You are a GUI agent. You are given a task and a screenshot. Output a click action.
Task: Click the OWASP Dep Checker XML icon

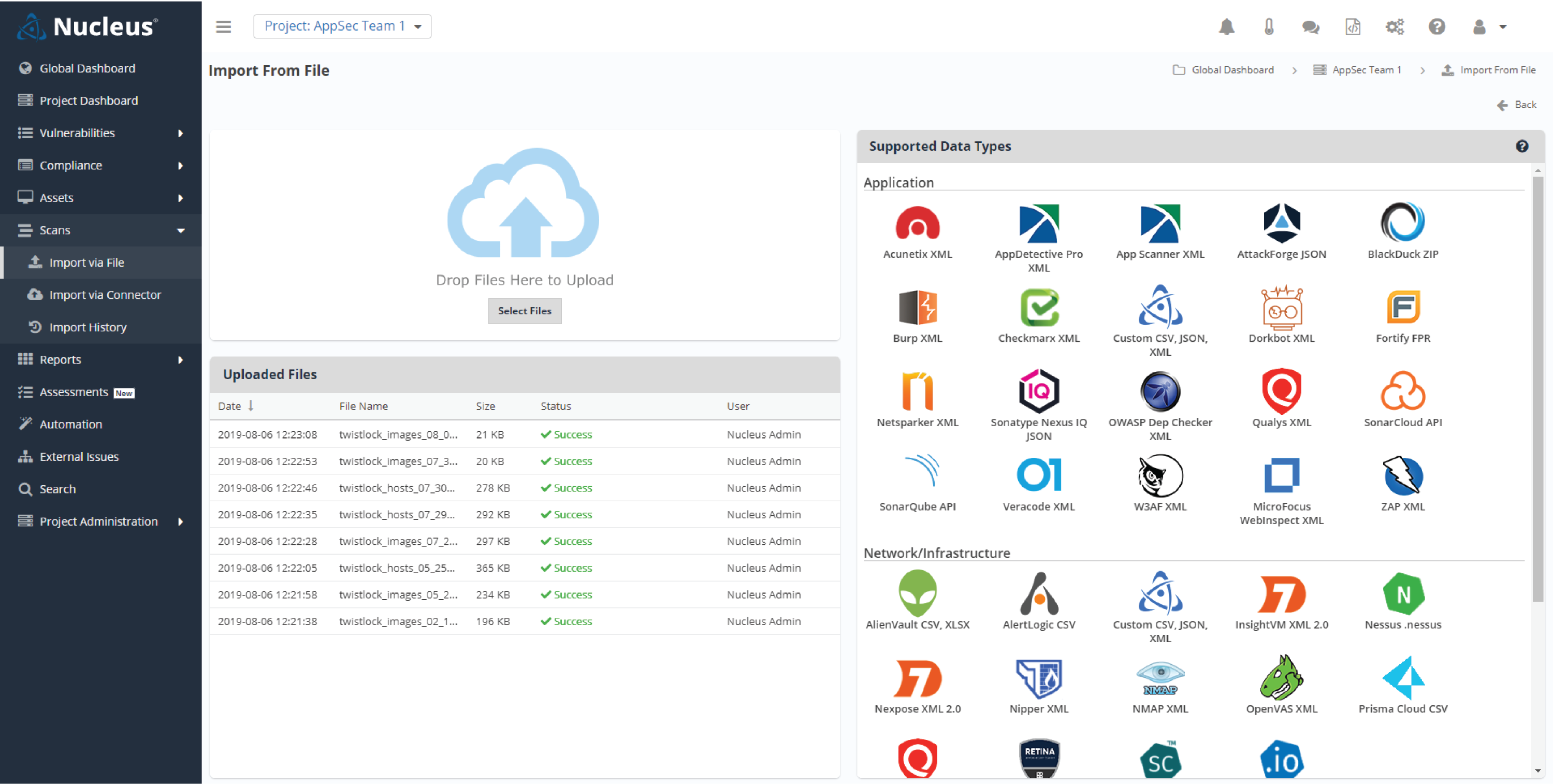tap(1159, 391)
